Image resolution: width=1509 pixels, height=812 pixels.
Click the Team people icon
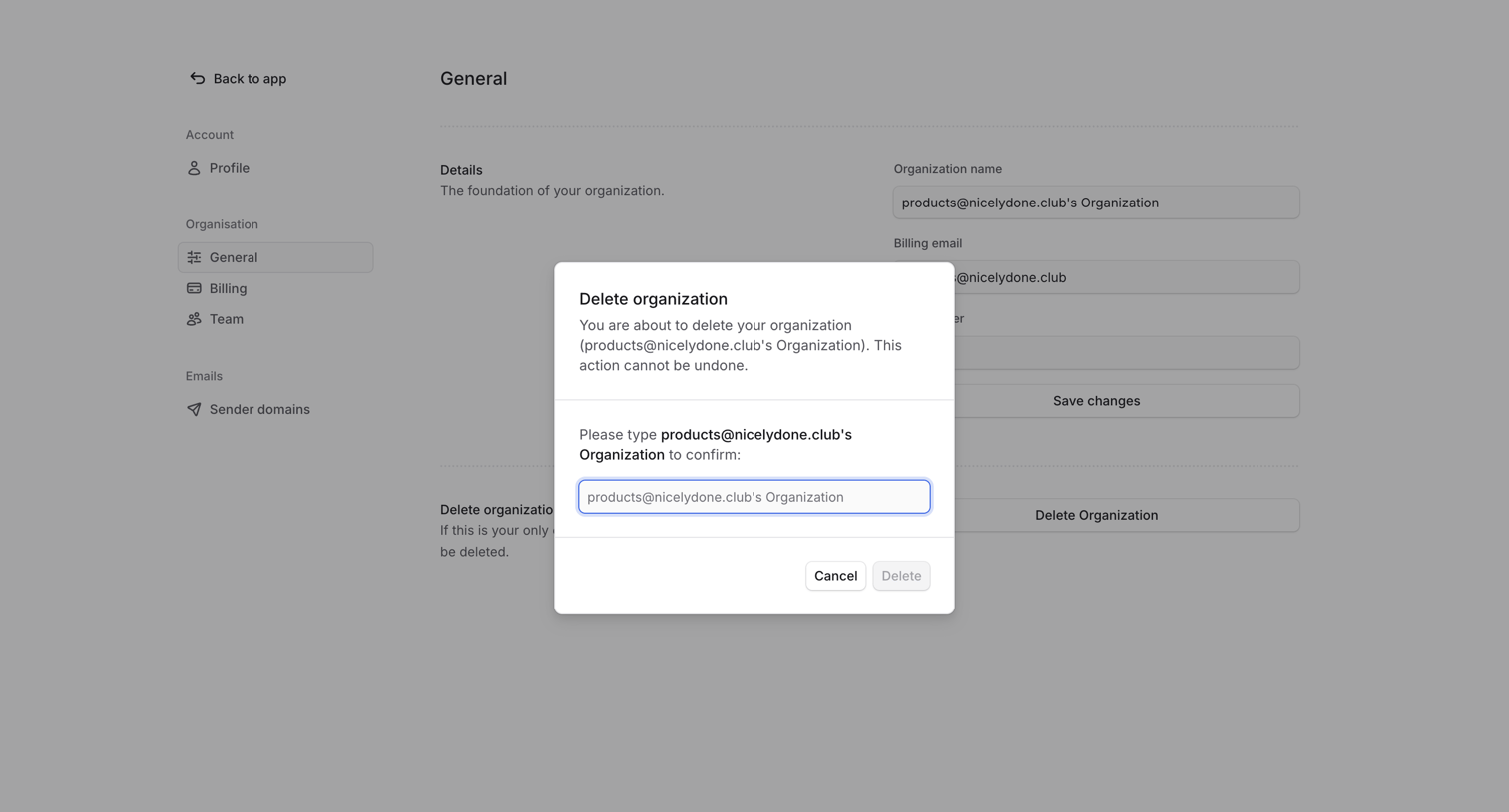[194, 319]
